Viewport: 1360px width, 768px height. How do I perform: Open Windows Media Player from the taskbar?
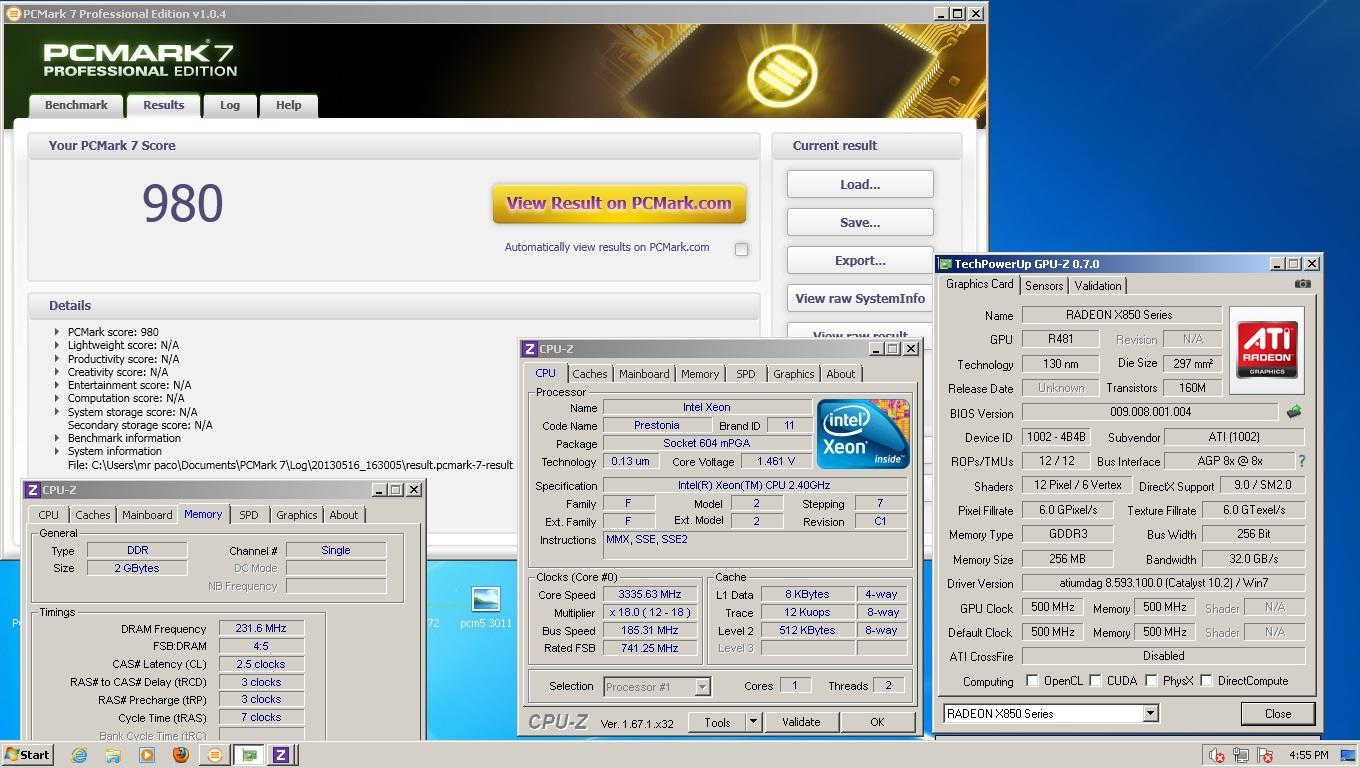pyautogui.click(x=147, y=755)
